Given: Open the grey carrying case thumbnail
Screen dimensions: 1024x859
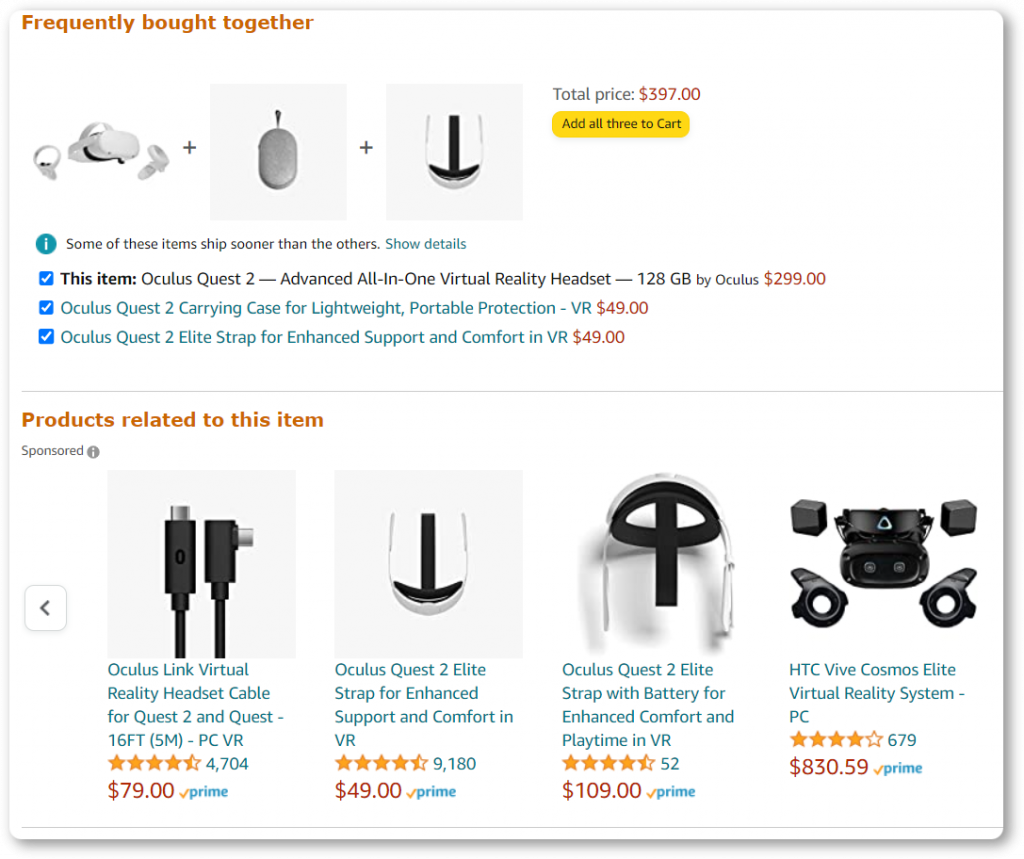Looking at the screenshot, I should click(x=278, y=152).
